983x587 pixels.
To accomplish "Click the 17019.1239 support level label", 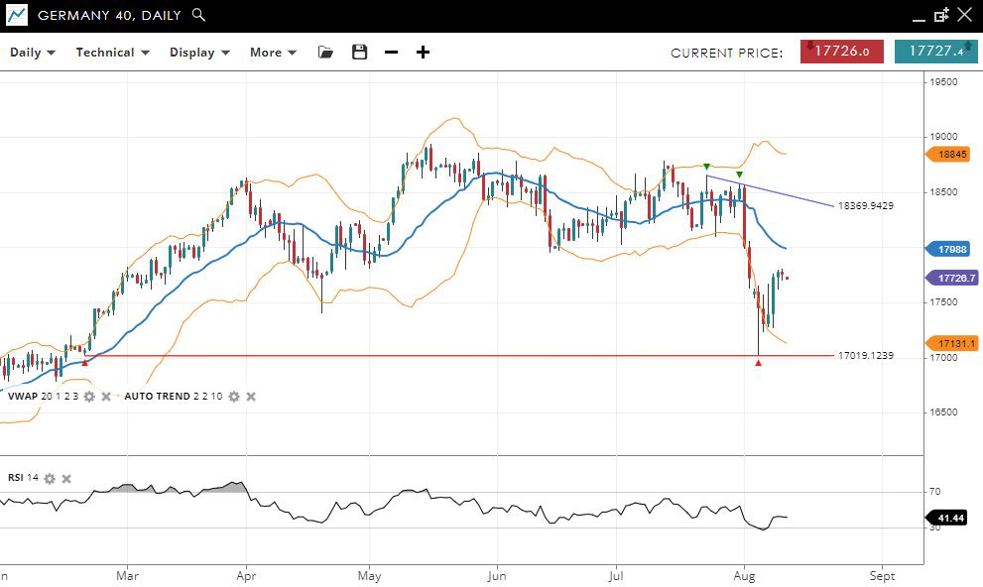I will [x=865, y=356].
